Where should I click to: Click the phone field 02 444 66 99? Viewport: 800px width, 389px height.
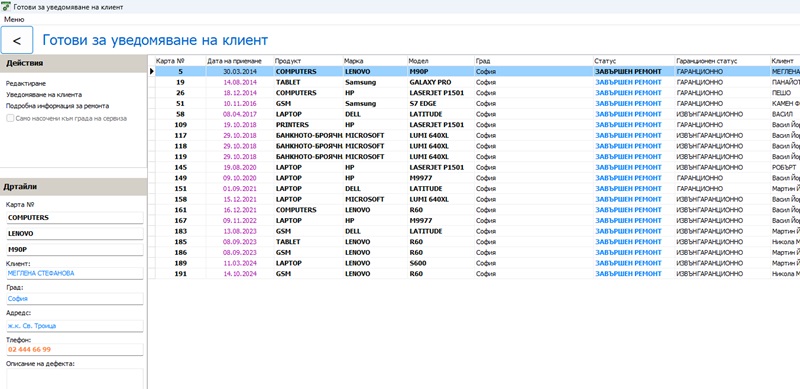pyautogui.click(x=74, y=350)
